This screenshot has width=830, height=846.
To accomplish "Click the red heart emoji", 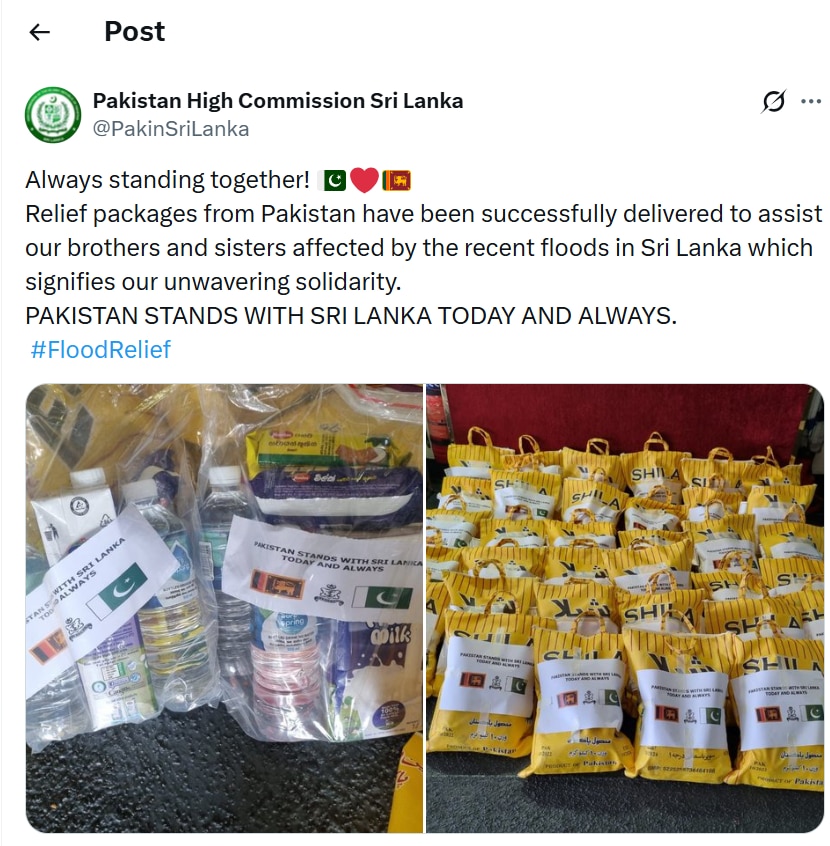I will tap(364, 180).
